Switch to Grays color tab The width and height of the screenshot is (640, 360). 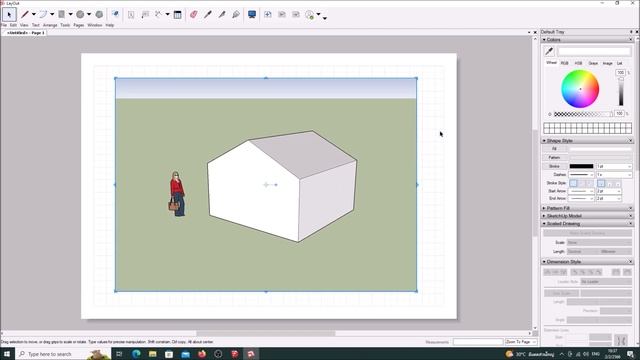coord(593,63)
